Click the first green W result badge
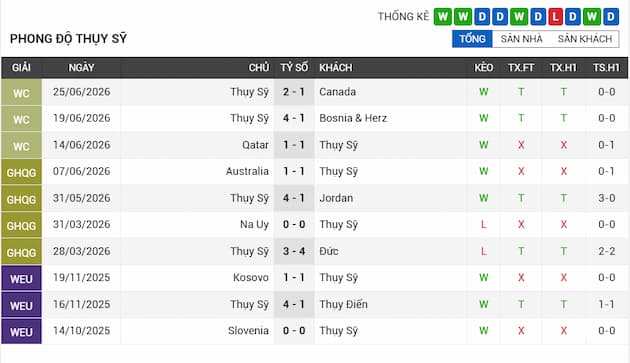The height and width of the screenshot is (363, 630). (442, 17)
